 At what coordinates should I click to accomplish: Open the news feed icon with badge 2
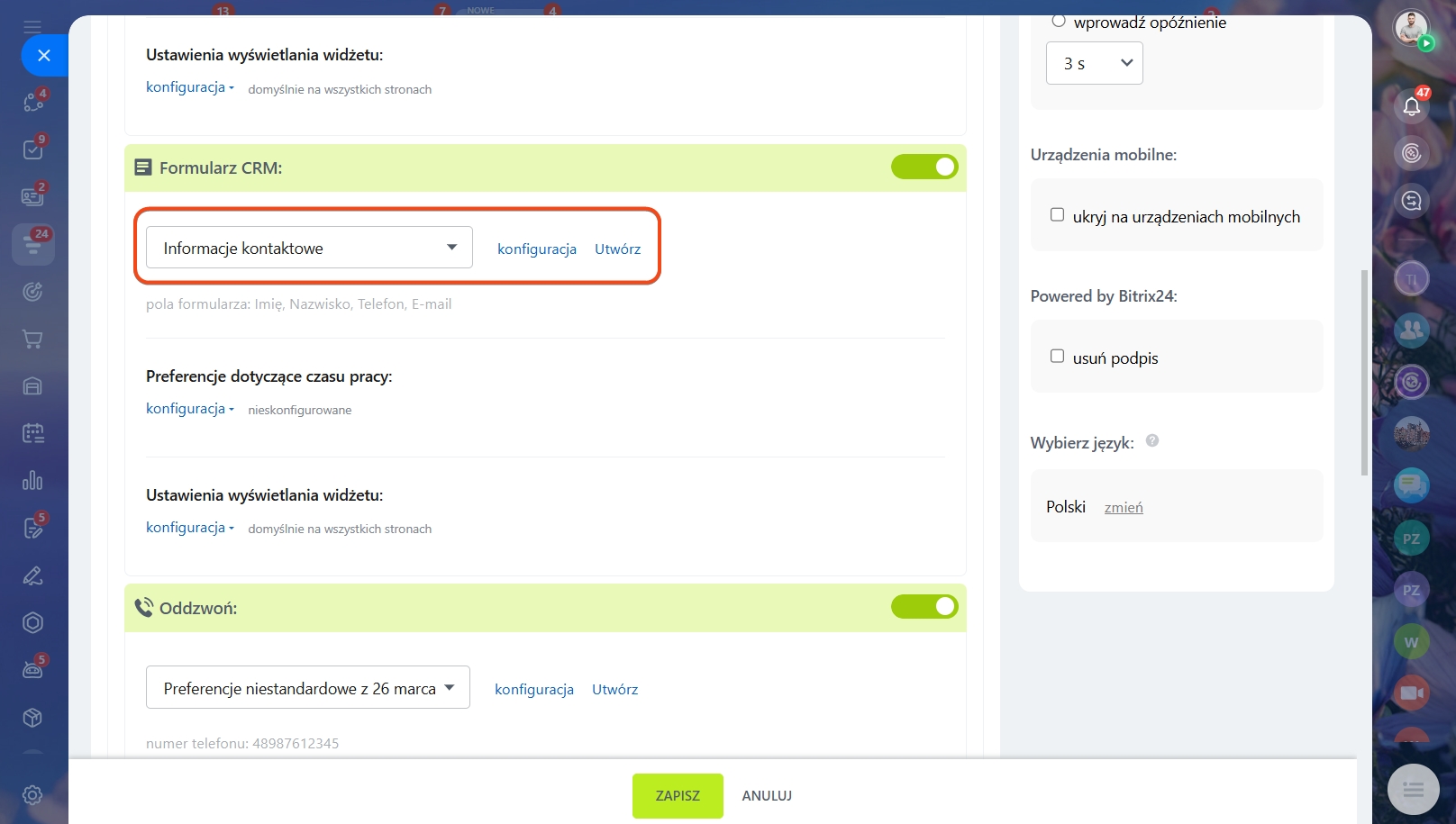[33, 196]
